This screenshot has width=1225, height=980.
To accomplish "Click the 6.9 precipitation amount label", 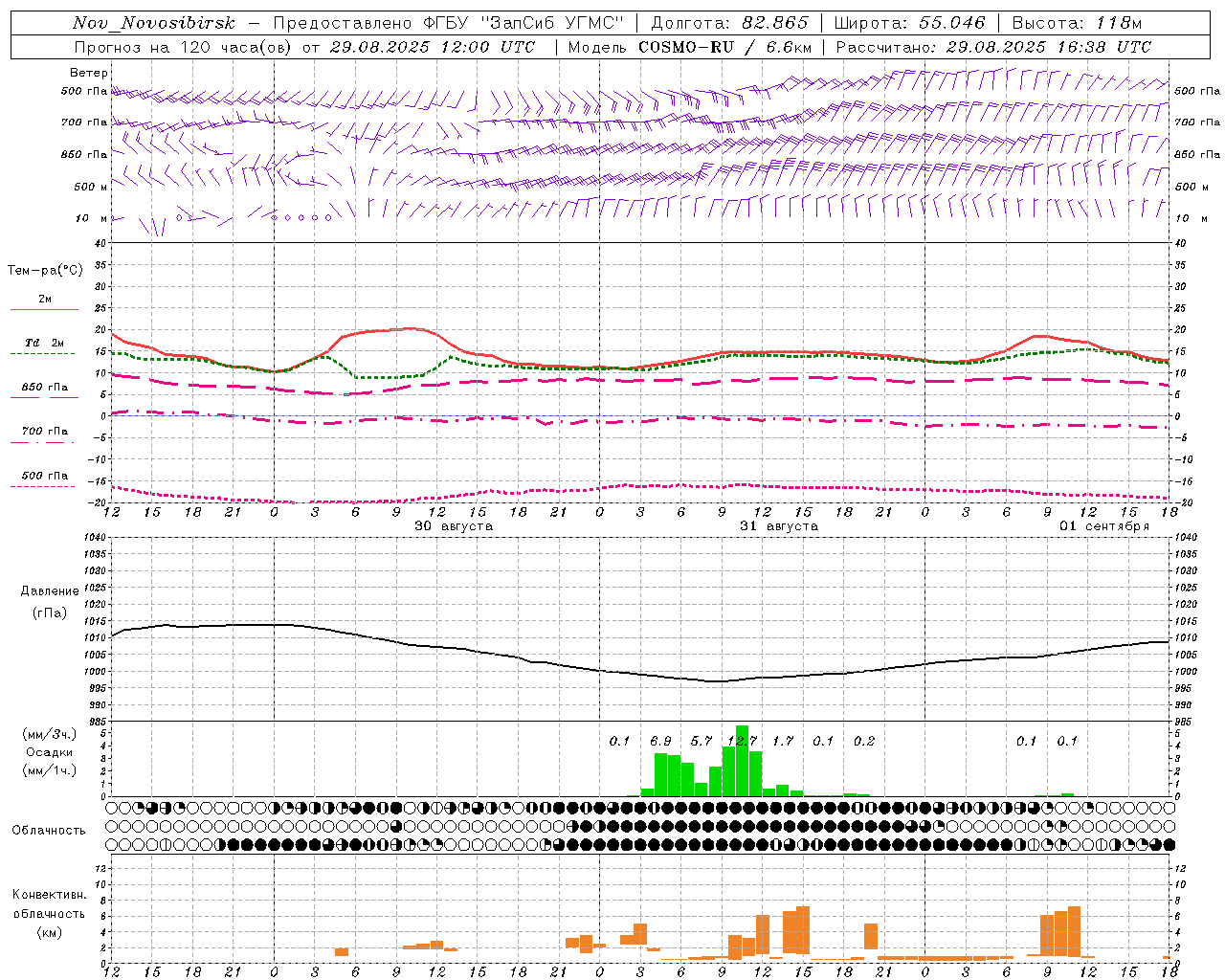I will (660, 741).
